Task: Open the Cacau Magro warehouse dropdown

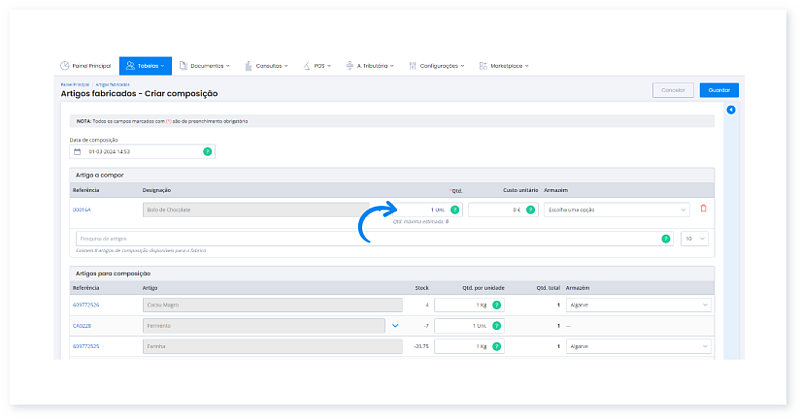Action: pos(638,304)
